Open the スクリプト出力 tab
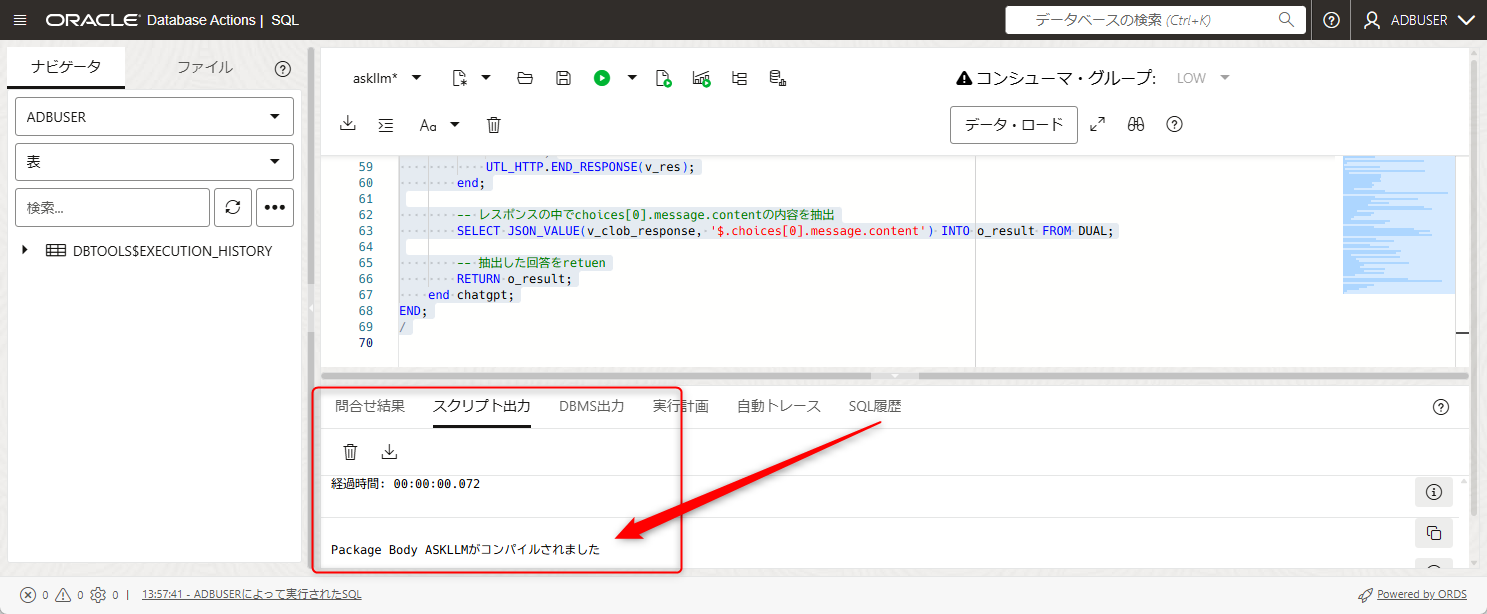The width and height of the screenshot is (1487, 614). click(481, 406)
